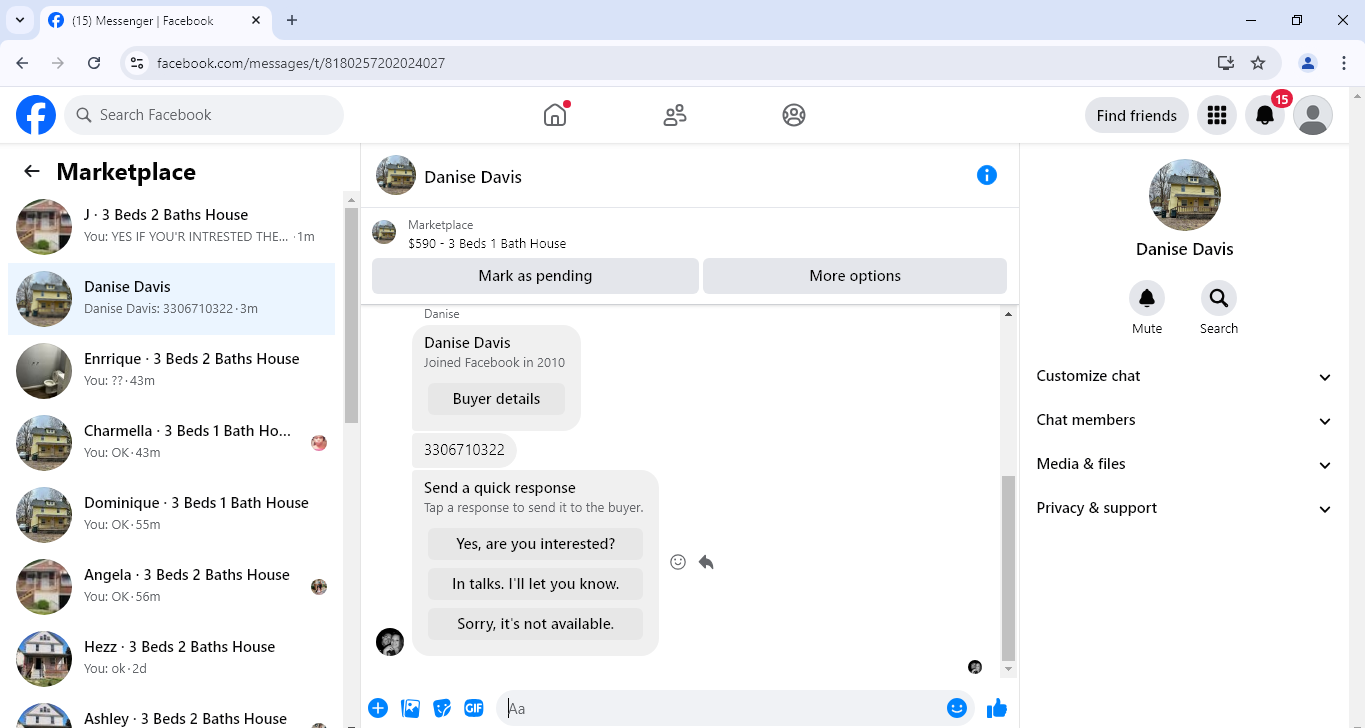Focus the Aa message input box
Image resolution: width=1365 pixels, height=728 pixels.
(x=722, y=709)
